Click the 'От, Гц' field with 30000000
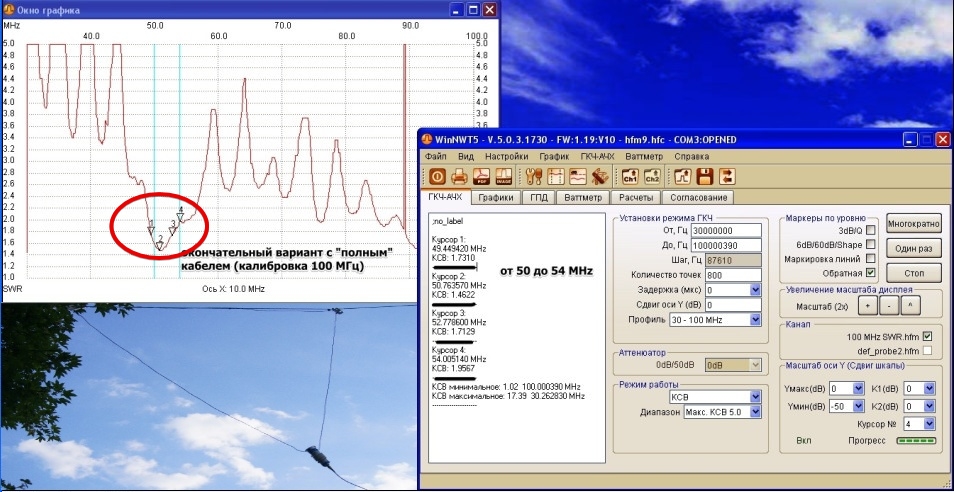 click(x=726, y=230)
